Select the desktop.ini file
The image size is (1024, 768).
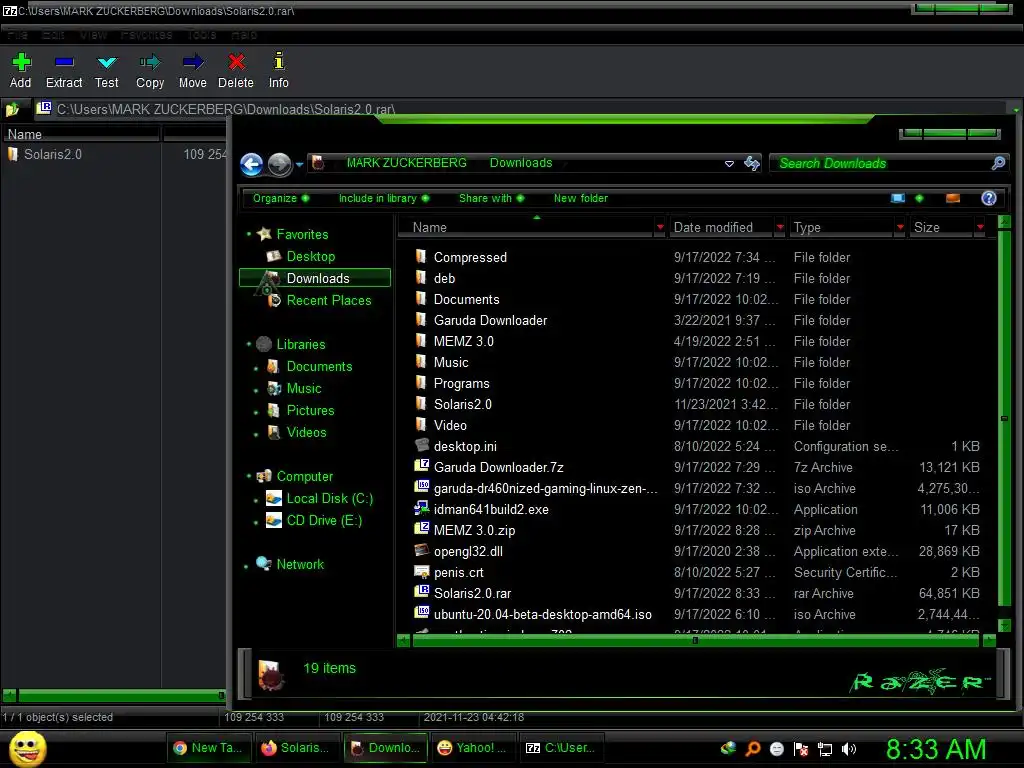coord(464,446)
